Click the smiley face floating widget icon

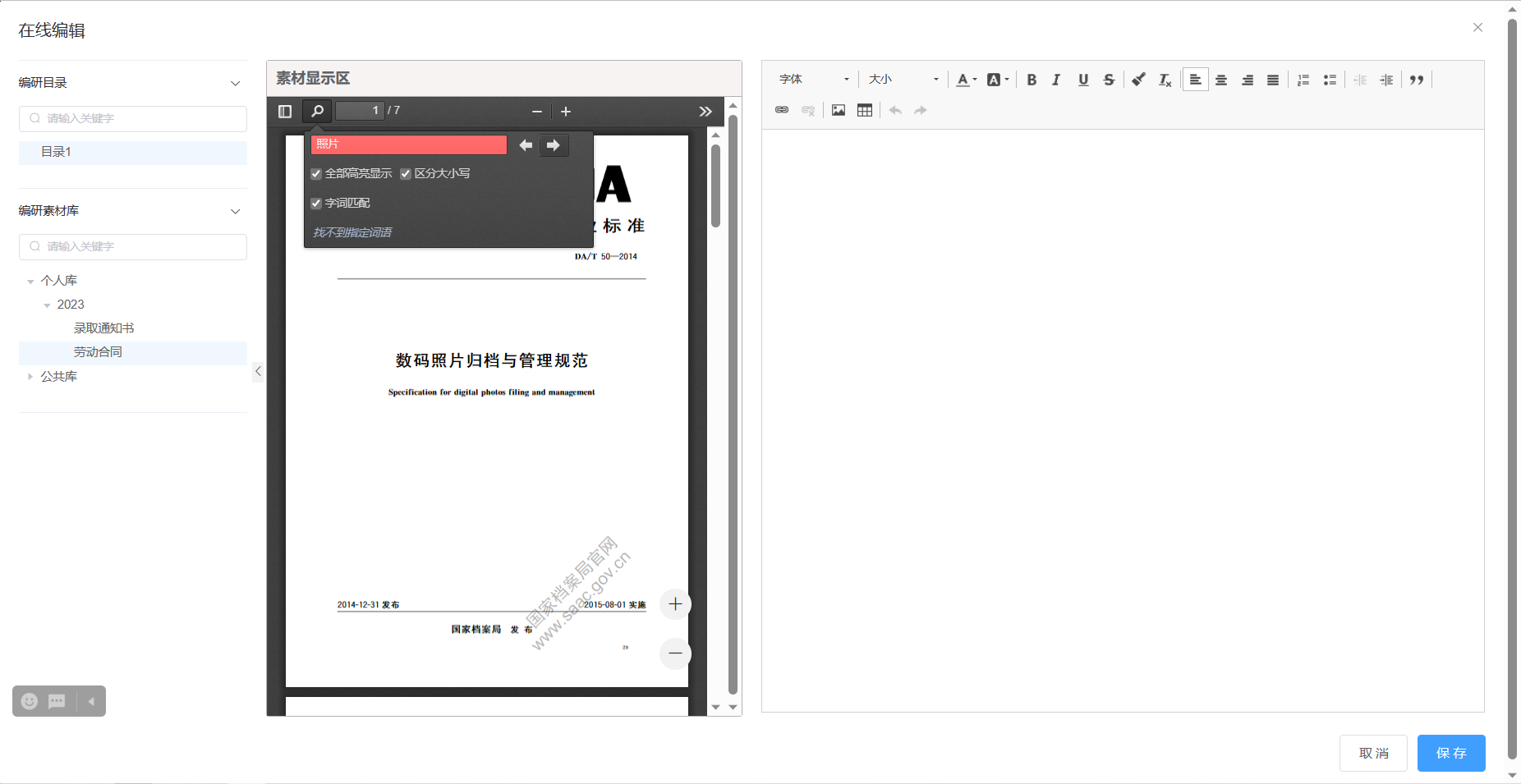(x=30, y=701)
